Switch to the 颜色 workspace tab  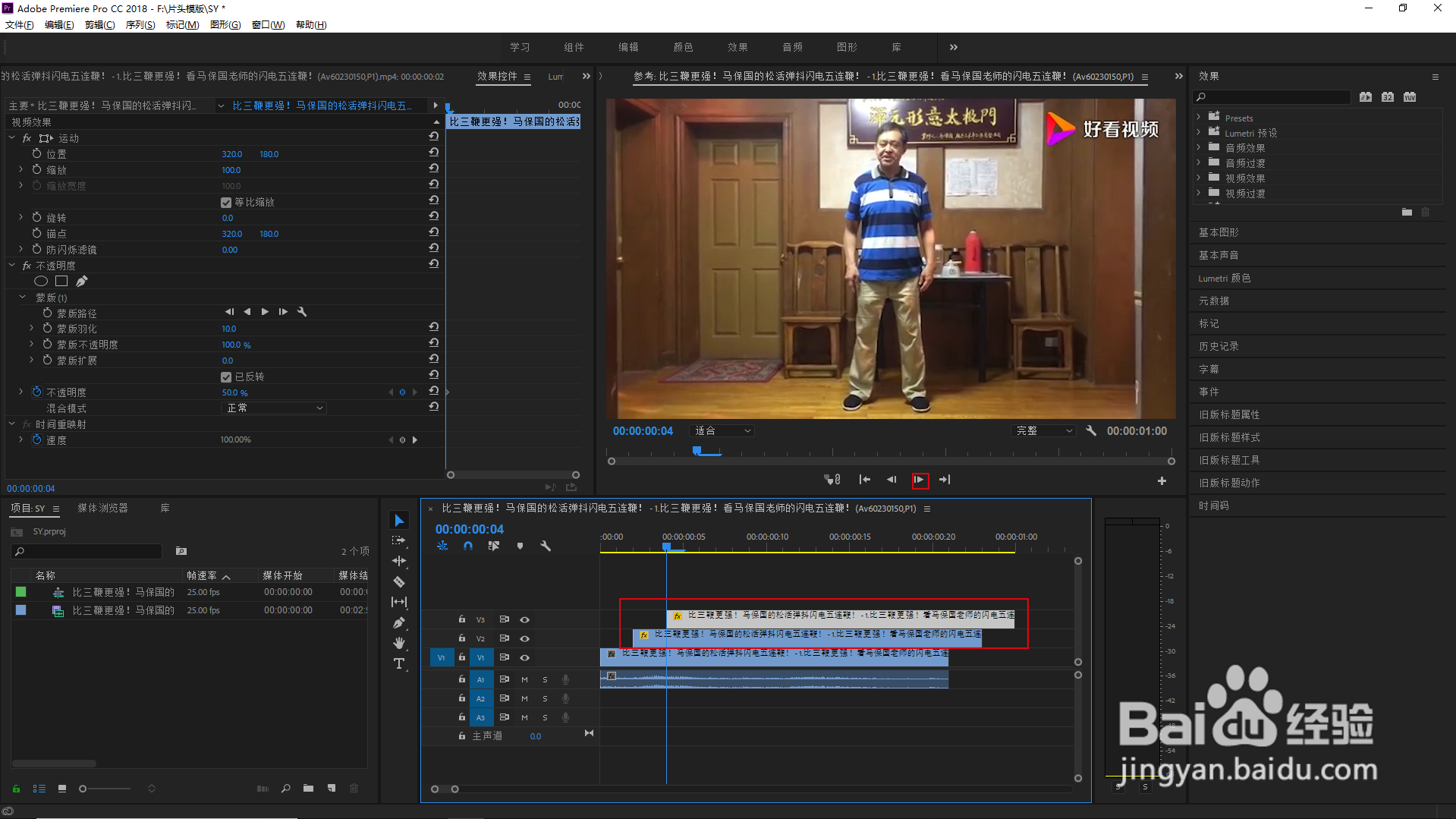tap(683, 47)
